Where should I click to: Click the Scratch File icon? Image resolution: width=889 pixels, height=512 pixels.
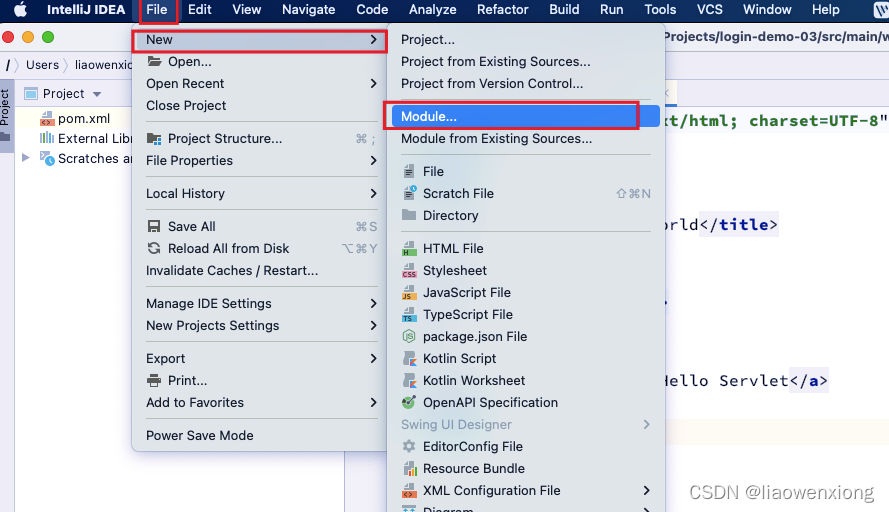(409, 193)
